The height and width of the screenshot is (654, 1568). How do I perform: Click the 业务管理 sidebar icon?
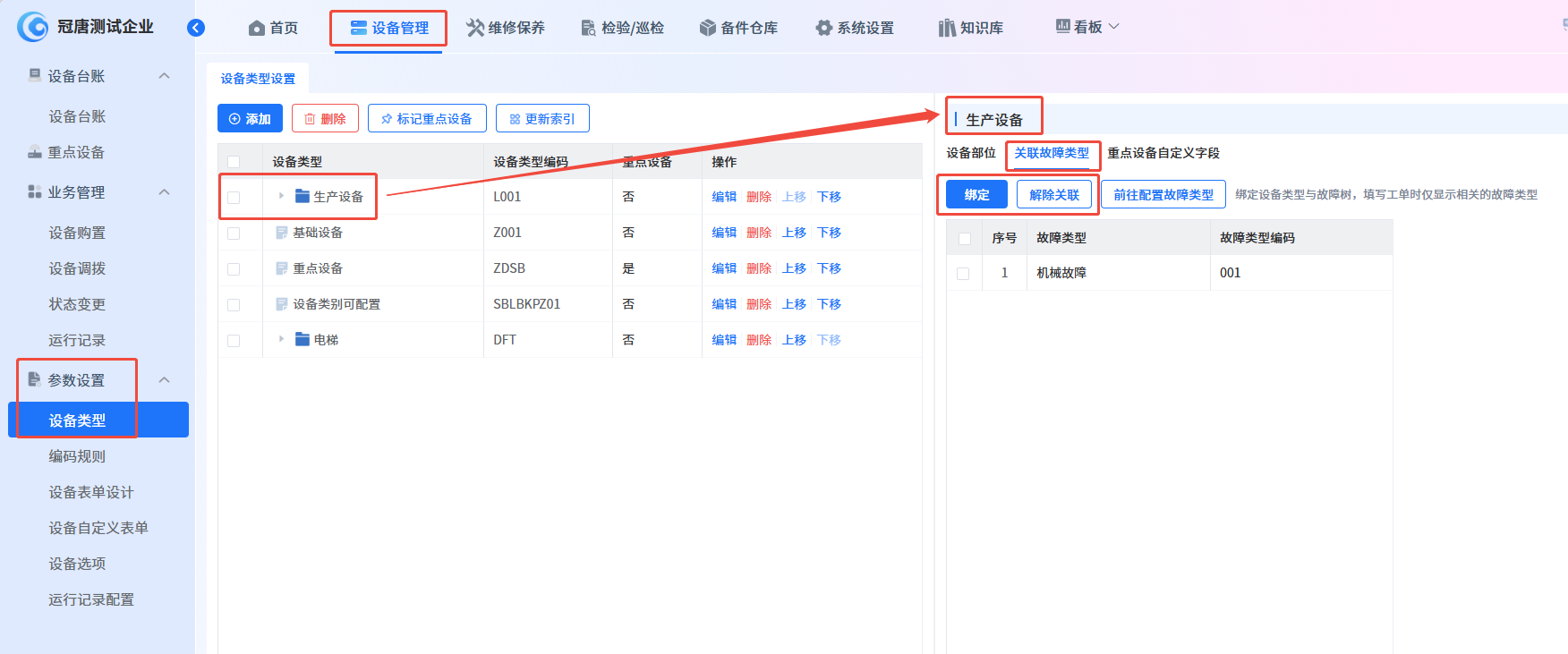coord(35,191)
